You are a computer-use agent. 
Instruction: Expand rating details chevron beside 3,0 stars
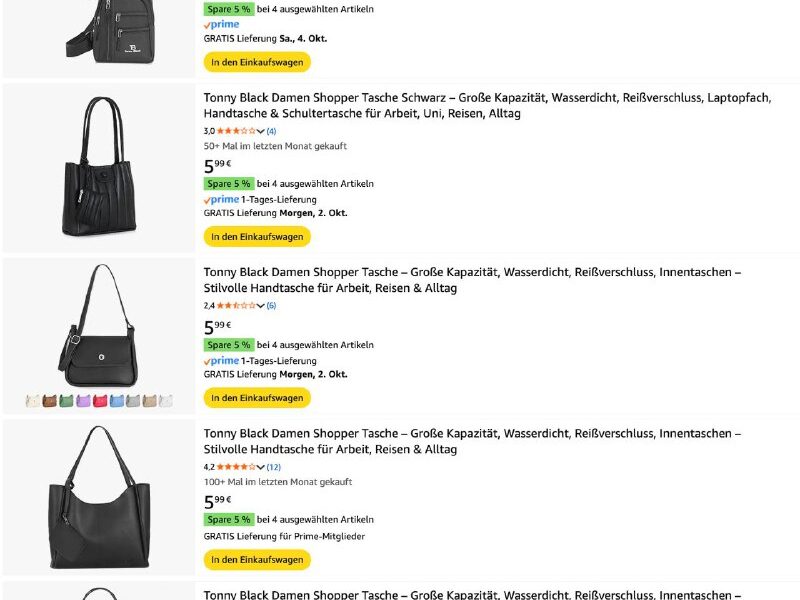point(261,131)
